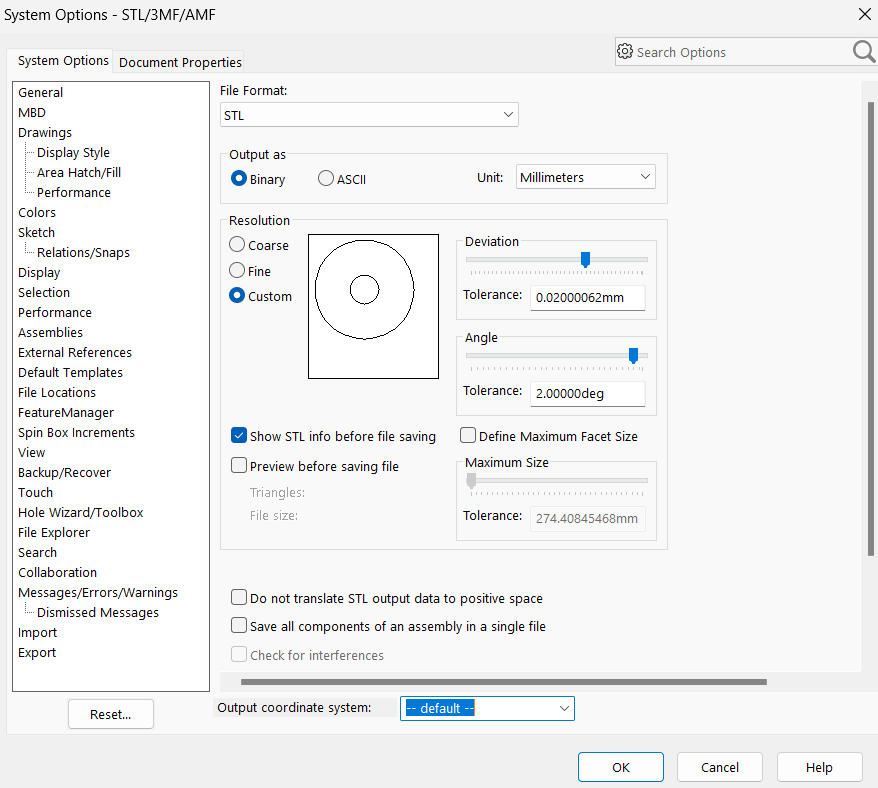The width and height of the screenshot is (878, 788).
Task: Open Collaboration options
Action: 58,572
